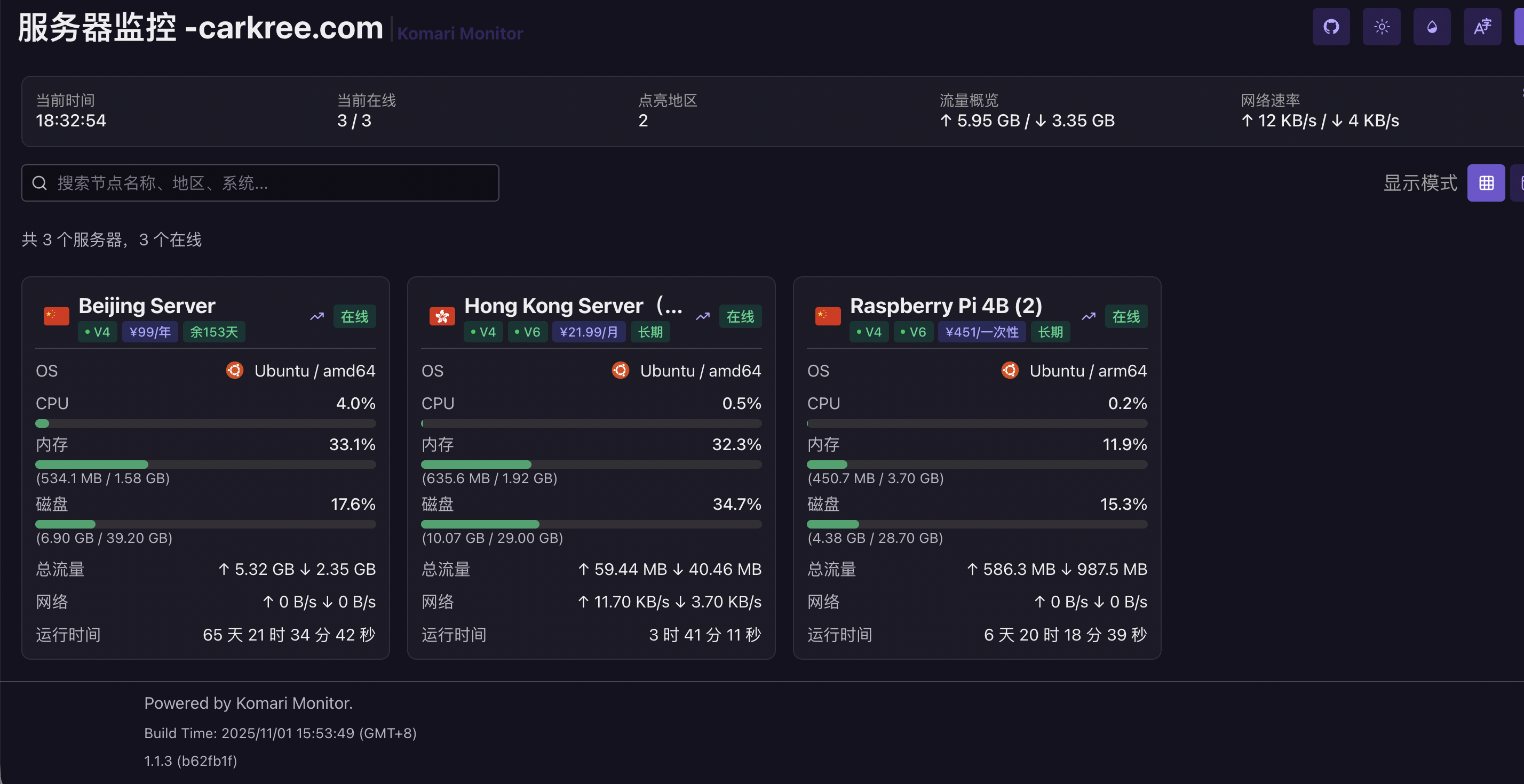Click the 余153天 remaining days badge
1524x784 pixels.
point(213,332)
